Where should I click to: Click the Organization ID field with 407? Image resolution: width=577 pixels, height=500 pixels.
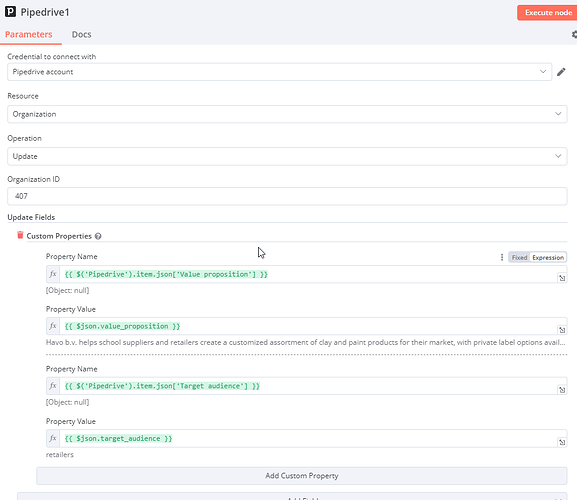pyautogui.click(x=287, y=196)
